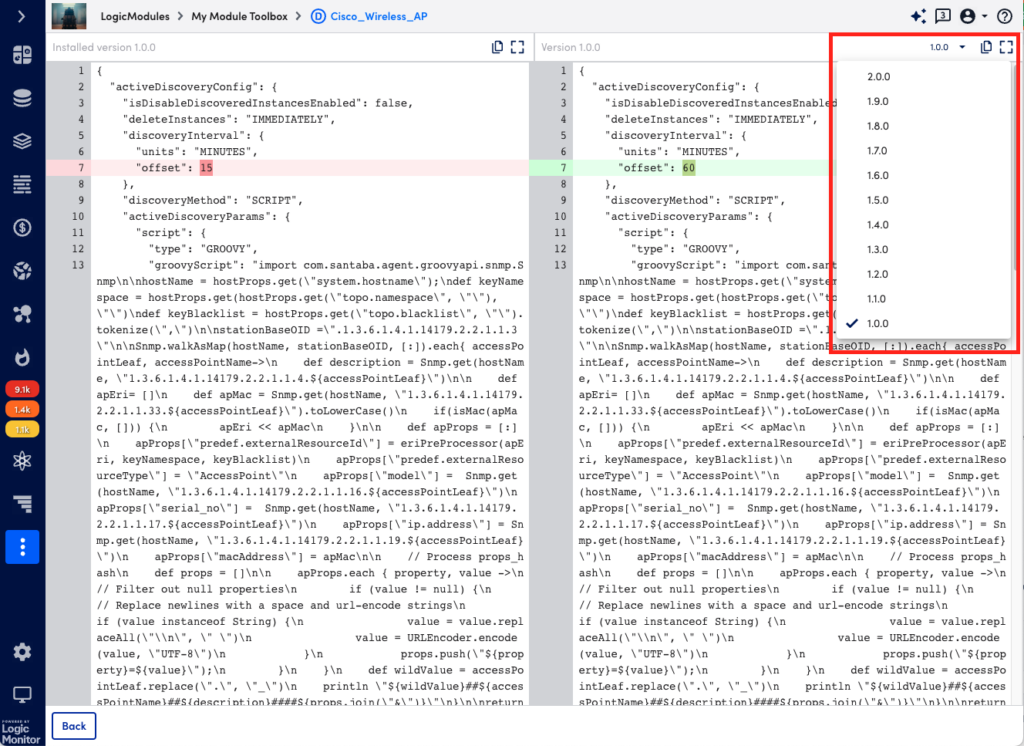
Task: Click the blue Modules icon in sidebar
Action: point(22,546)
